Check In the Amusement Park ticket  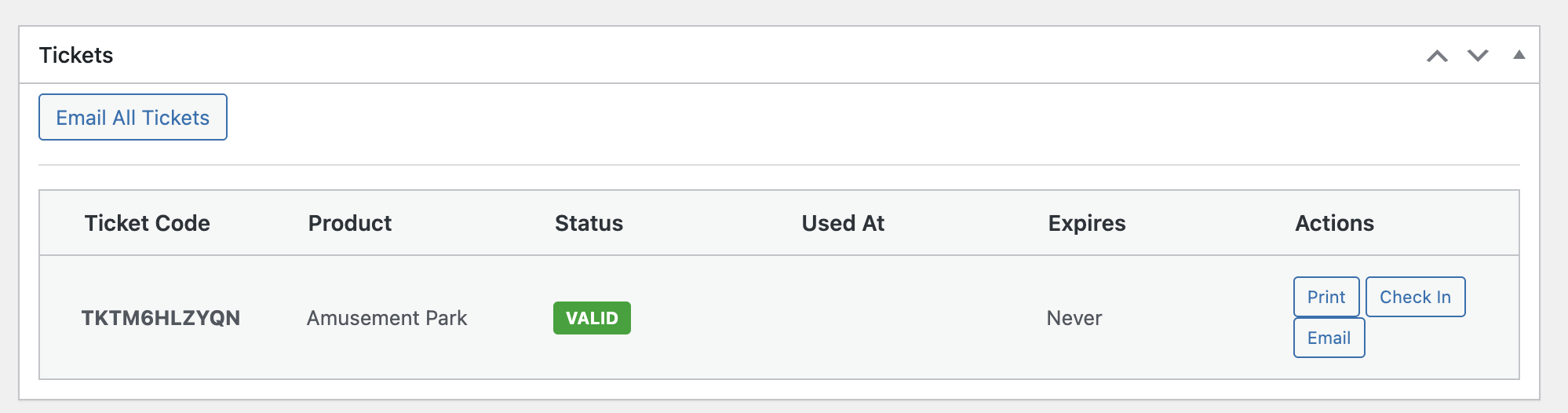click(1415, 297)
